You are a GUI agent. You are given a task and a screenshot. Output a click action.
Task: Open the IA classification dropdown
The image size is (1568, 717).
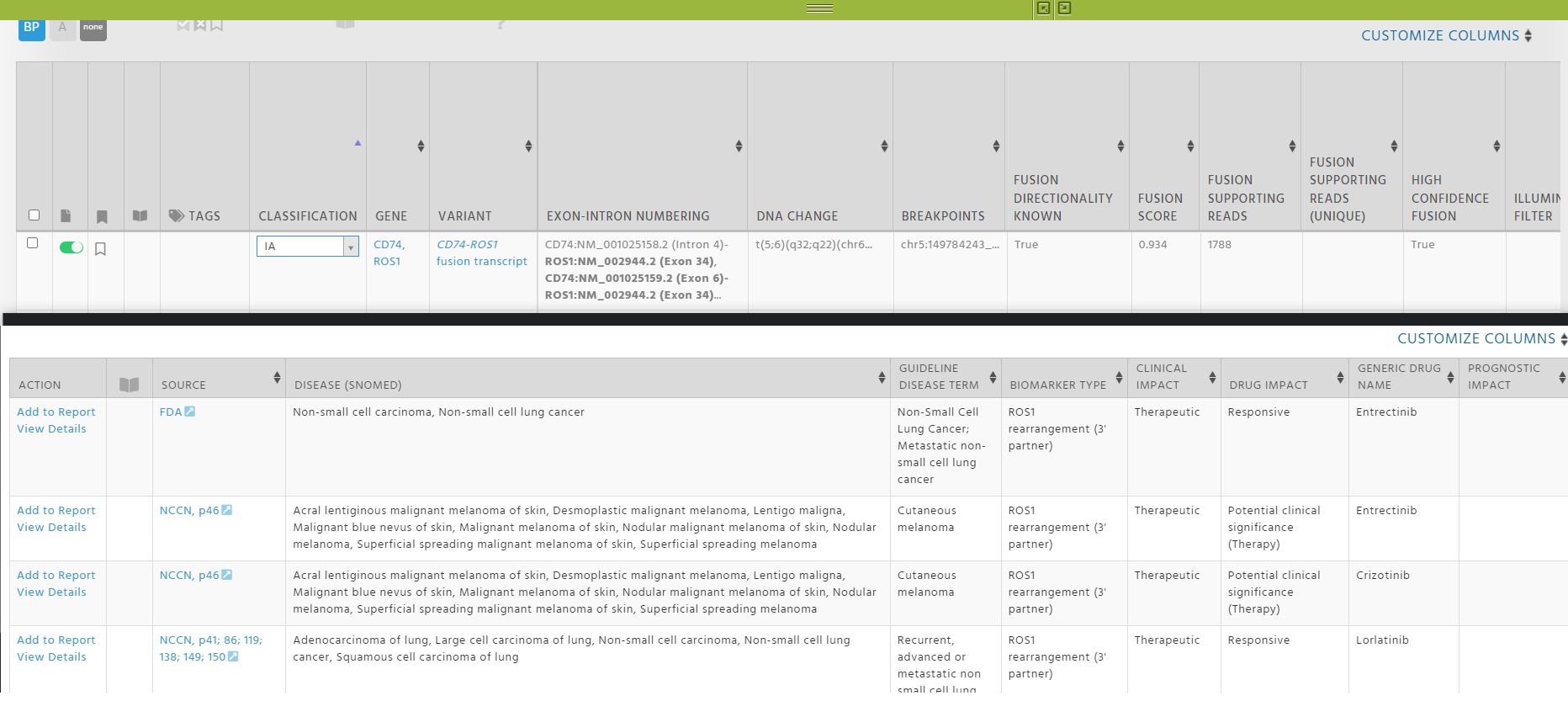pyautogui.click(x=308, y=246)
